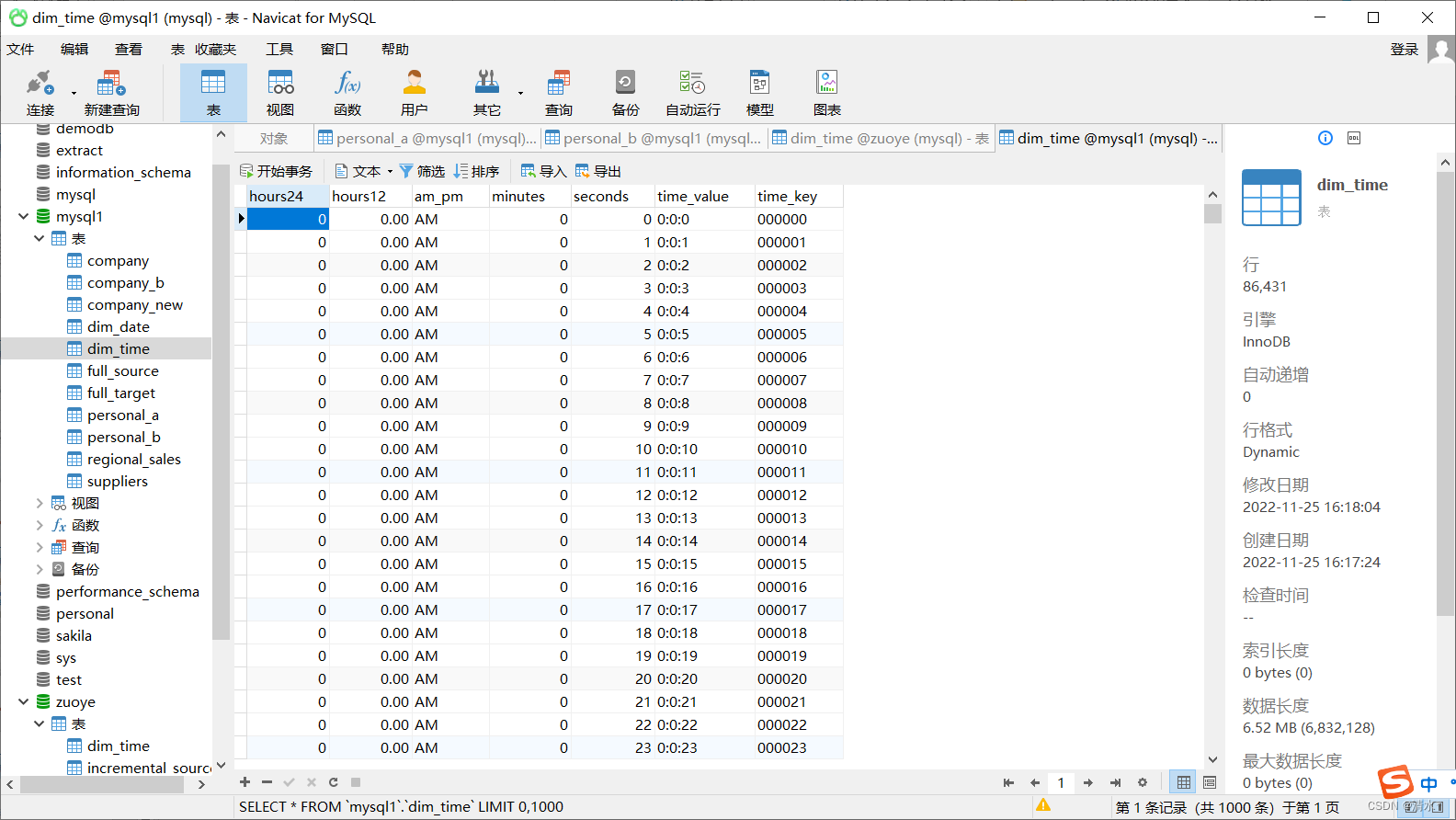Click the query warning icon in status bar

pos(1043,805)
